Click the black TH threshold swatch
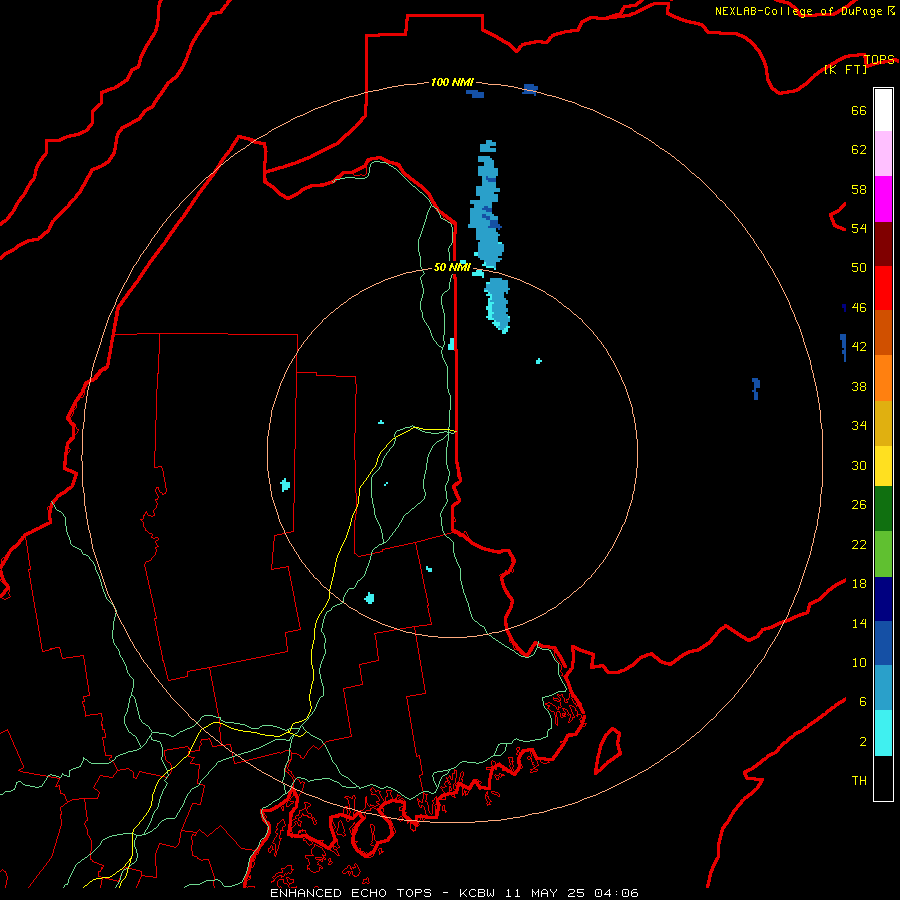Viewport: 900px width, 900px height. [x=883, y=778]
